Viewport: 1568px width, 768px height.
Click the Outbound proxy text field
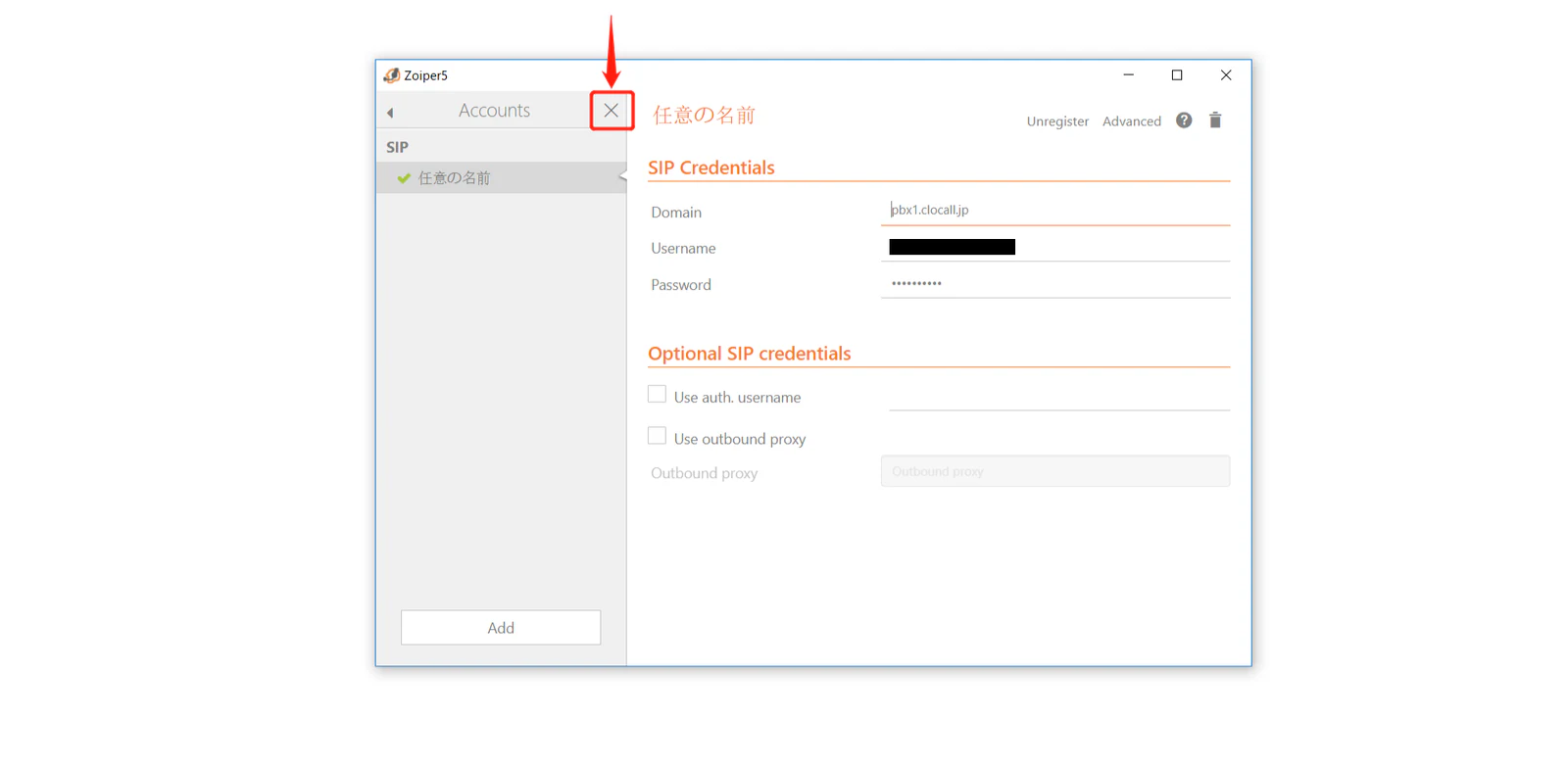1055,471
